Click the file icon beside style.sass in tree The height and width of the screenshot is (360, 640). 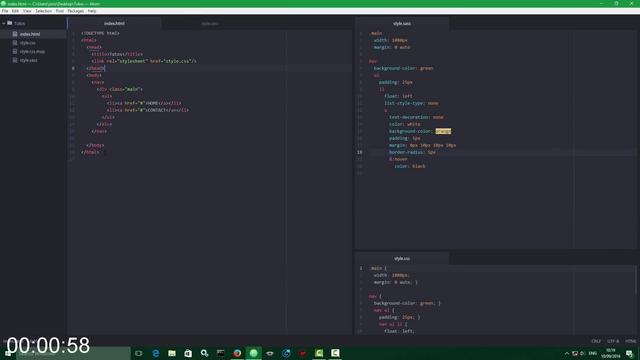(x=15, y=60)
